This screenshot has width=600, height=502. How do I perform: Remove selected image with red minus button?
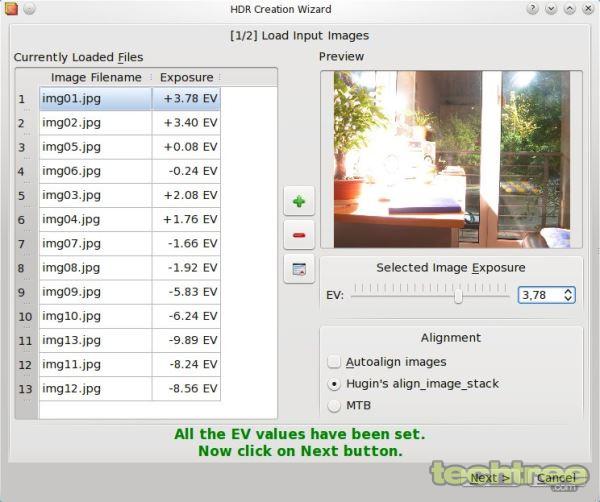[x=299, y=235]
